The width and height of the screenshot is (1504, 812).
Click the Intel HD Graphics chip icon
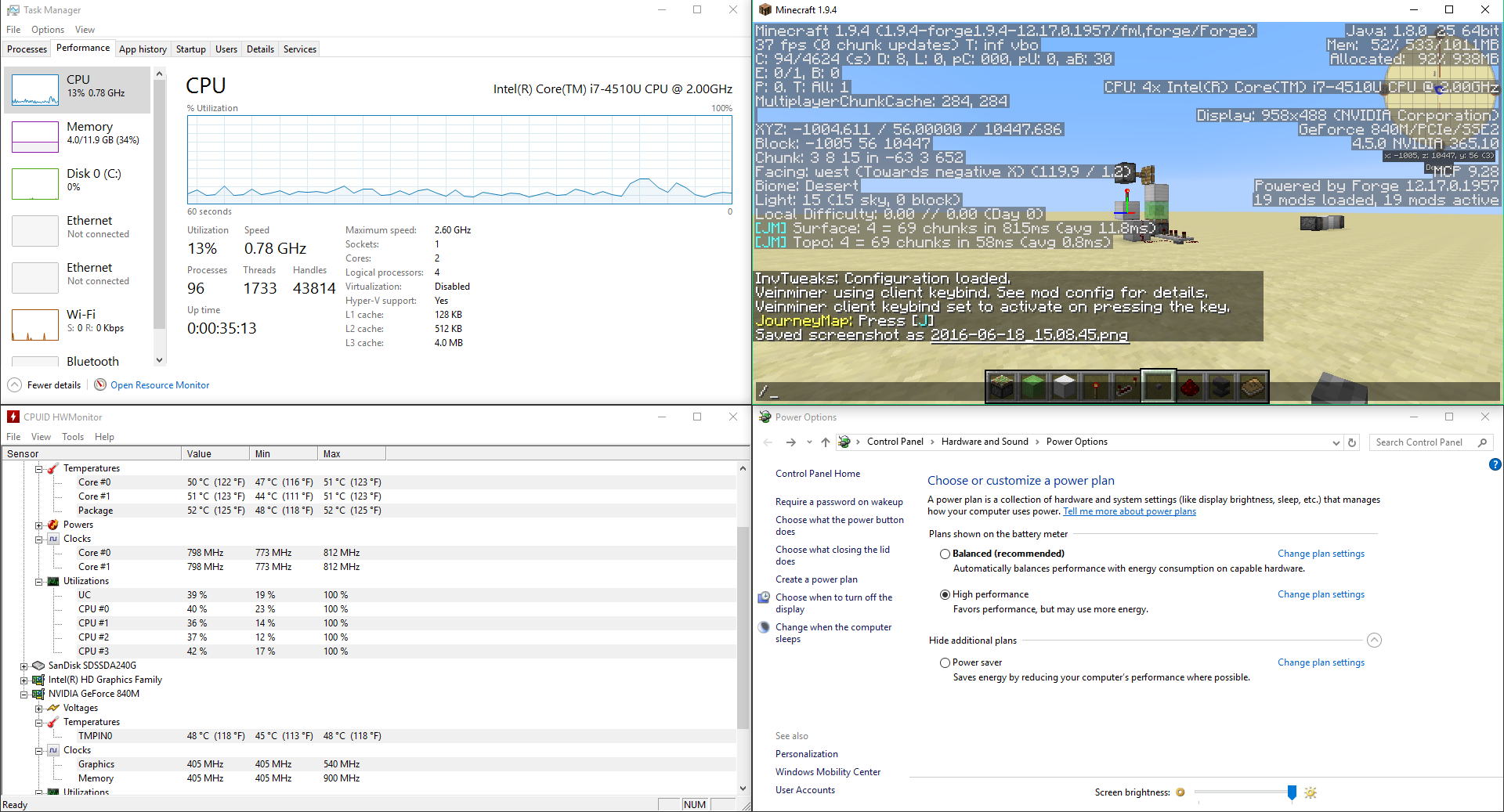click(38, 680)
